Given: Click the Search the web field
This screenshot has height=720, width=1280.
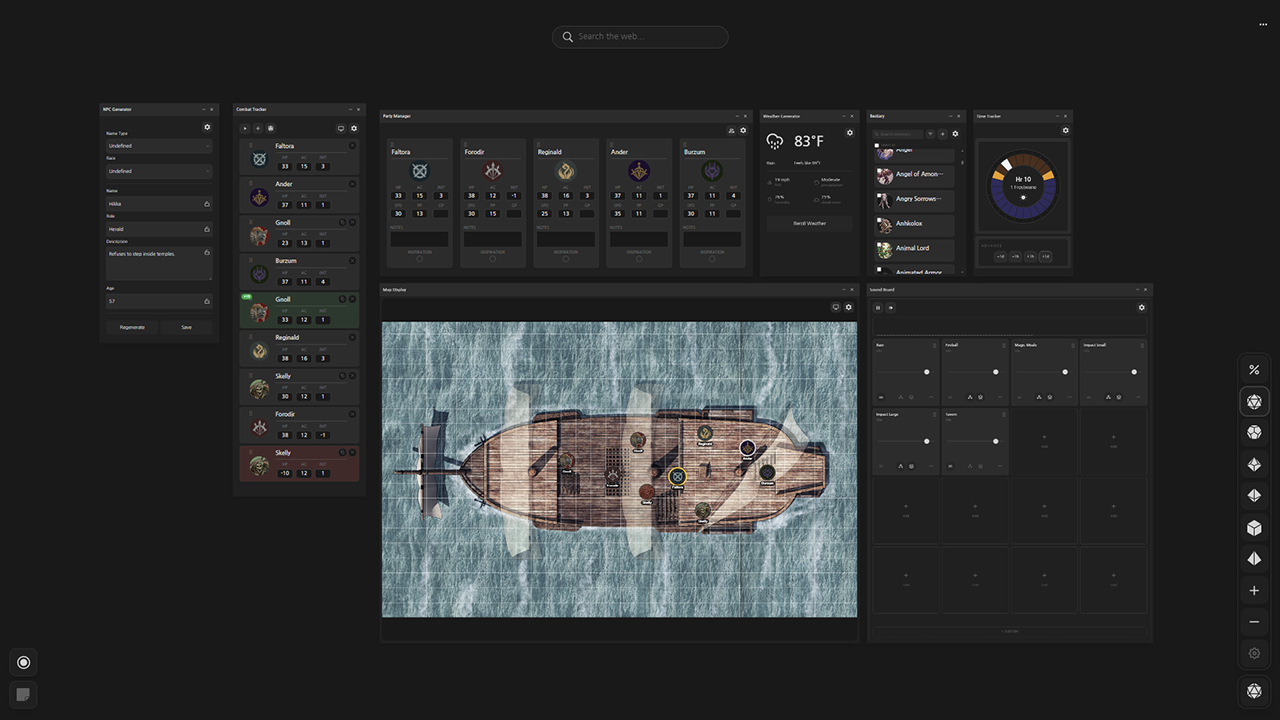Looking at the screenshot, I should pyautogui.click(x=640, y=36).
